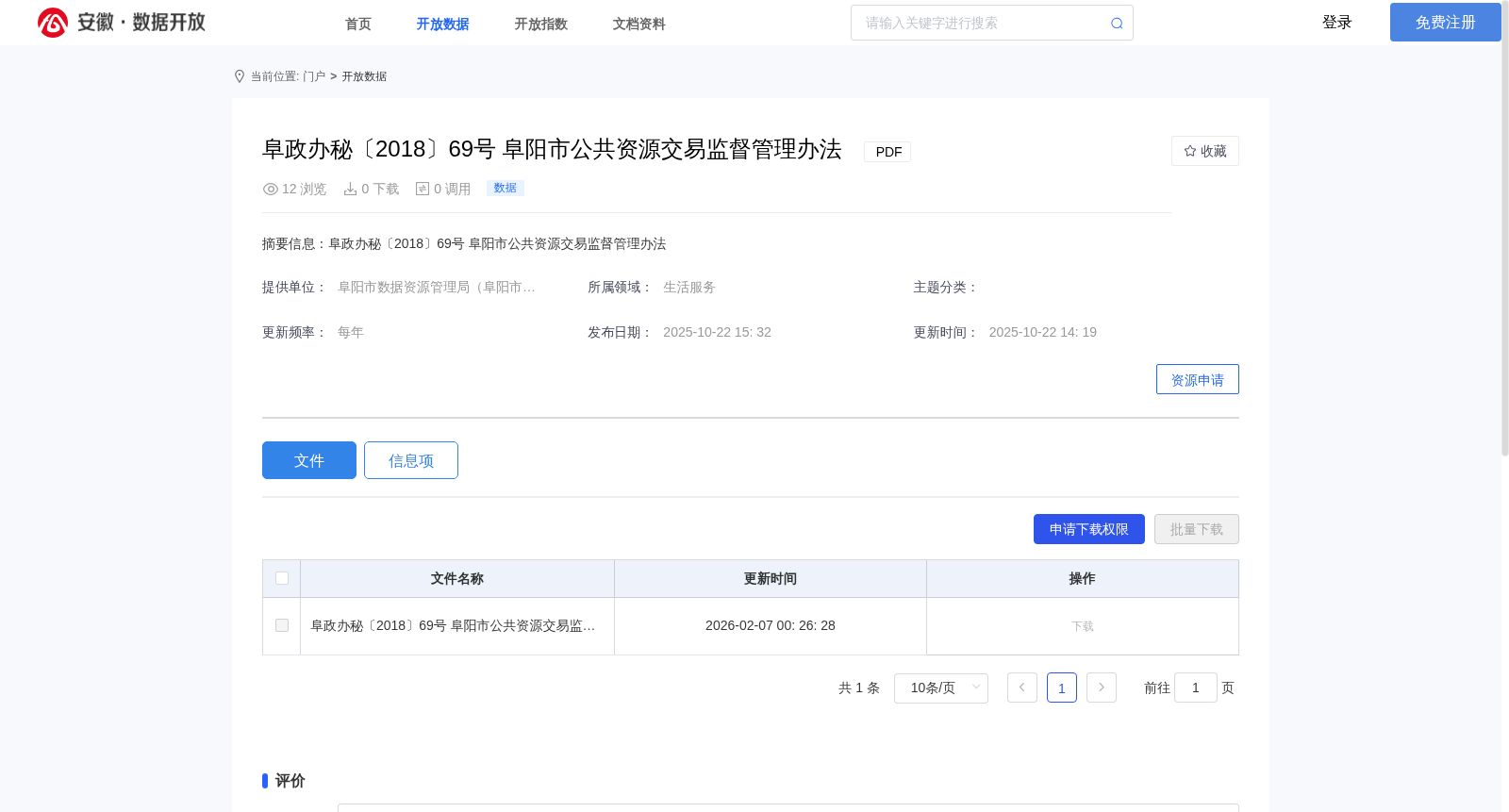Image resolution: width=1509 pixels, height=812 pixels.
Task: Click the go-to page number input
Action: click(x=1196, y=688)
